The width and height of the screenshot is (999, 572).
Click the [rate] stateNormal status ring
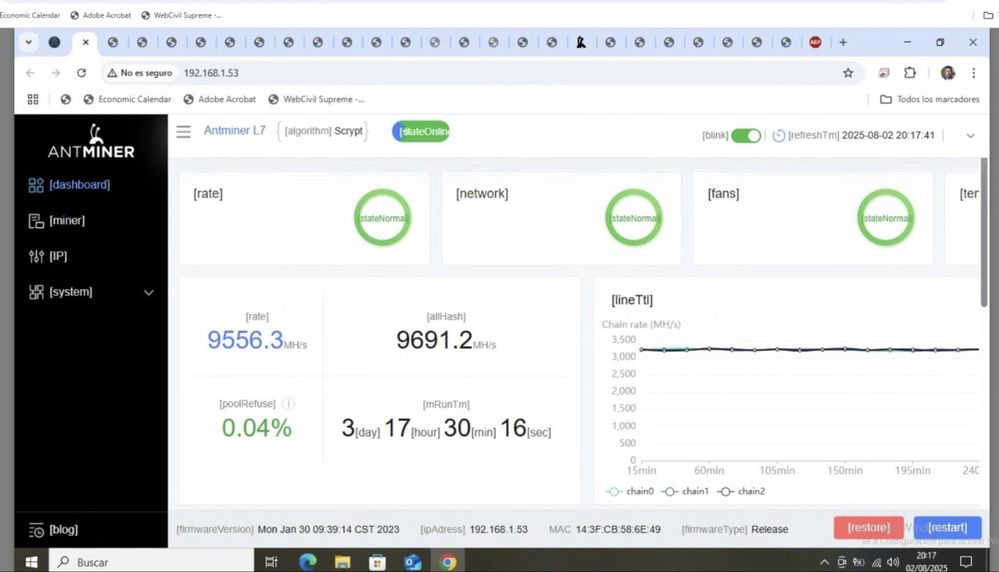click(x=382, y=218)
